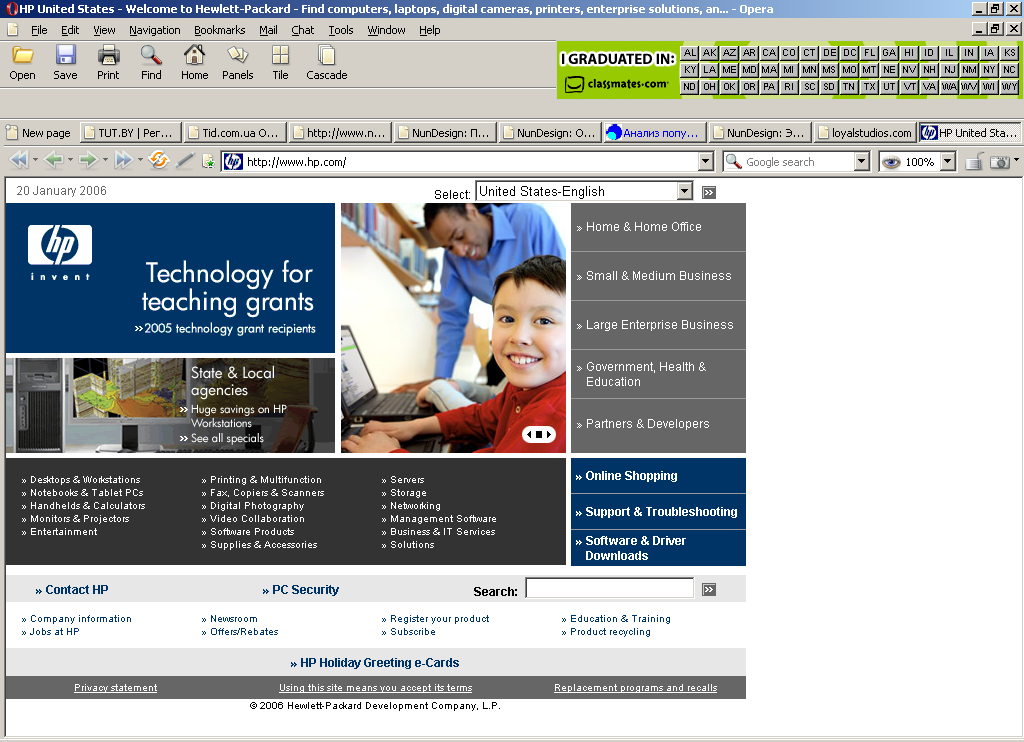
Task: Click the bookmark star page icon
Action: tap(208, 161)
